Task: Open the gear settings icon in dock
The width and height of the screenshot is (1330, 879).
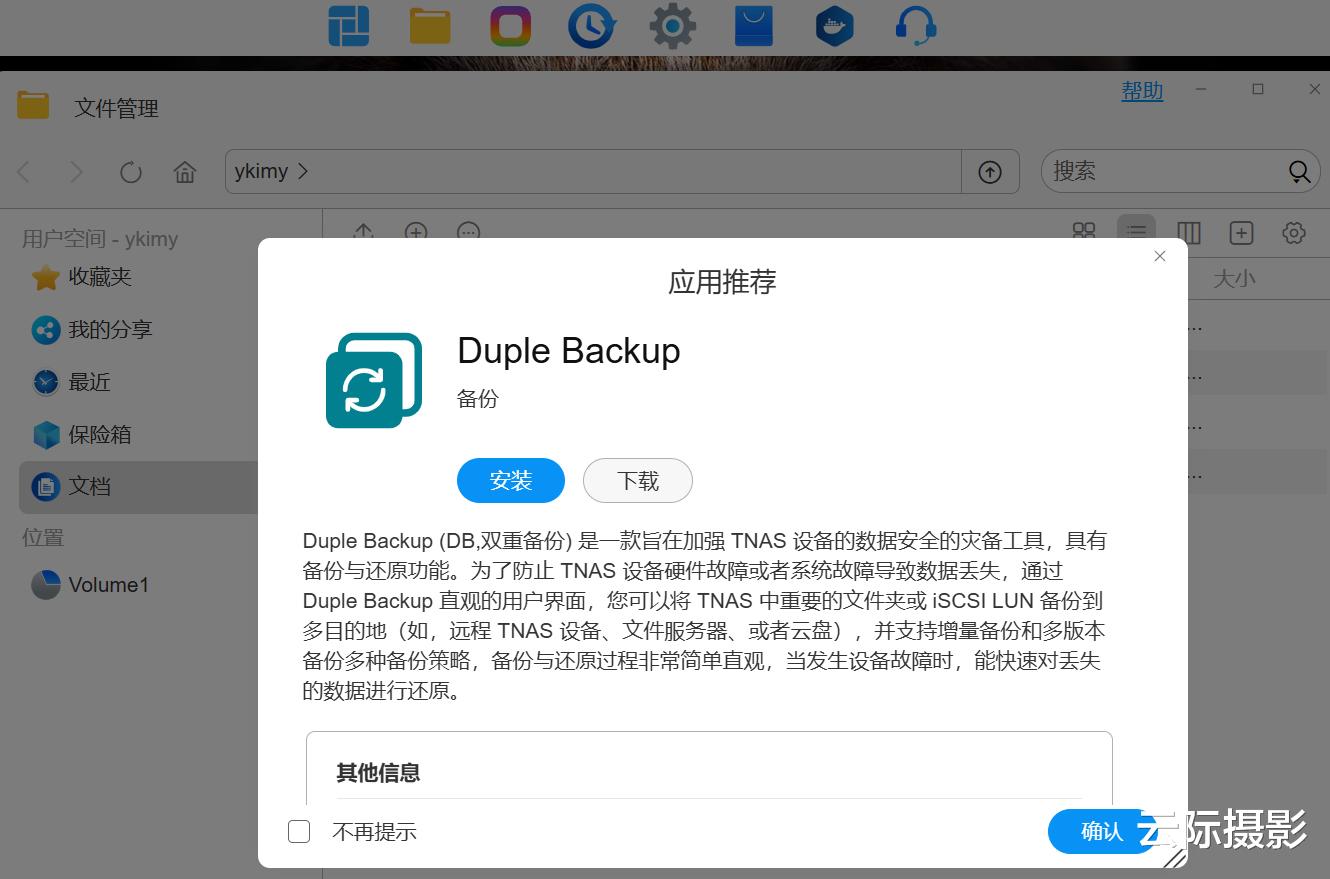Action: coord(673,26)
